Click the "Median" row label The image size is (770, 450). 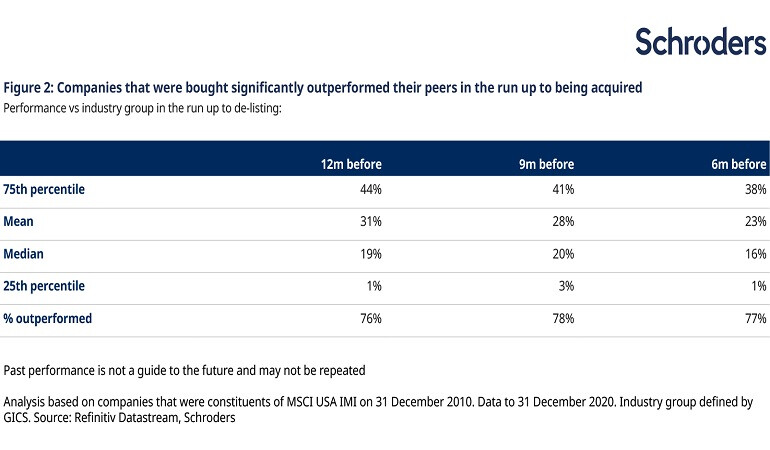point(24,254)
